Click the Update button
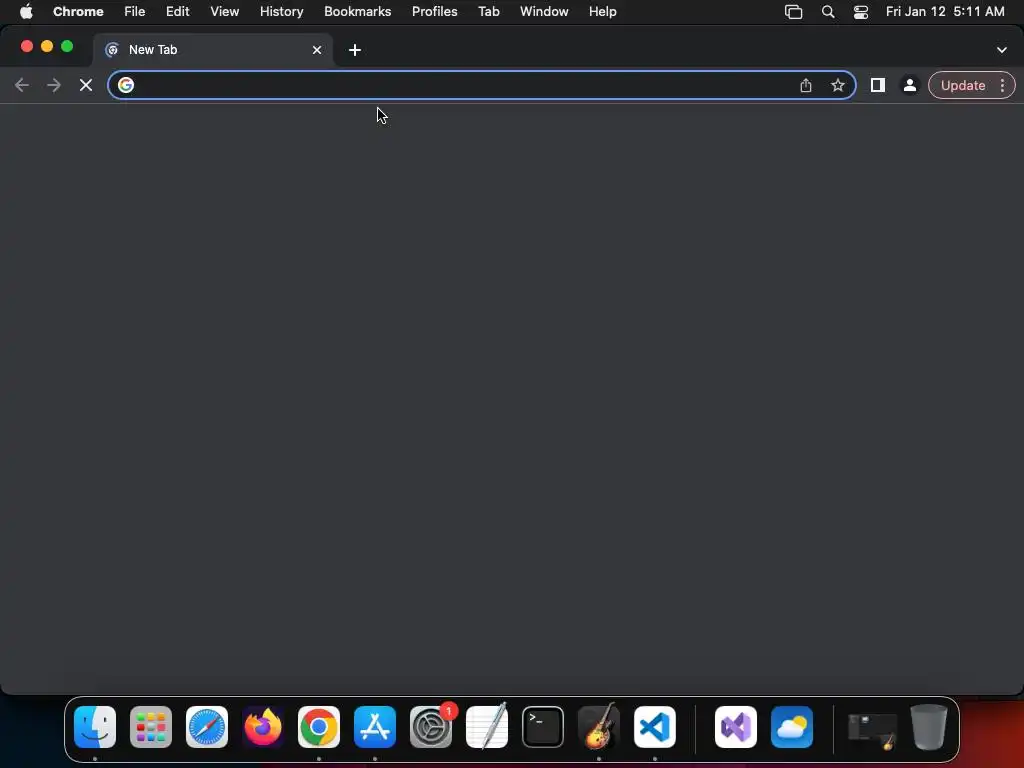The height and width of the screenshot is (768, 1024). click(963, 86)
